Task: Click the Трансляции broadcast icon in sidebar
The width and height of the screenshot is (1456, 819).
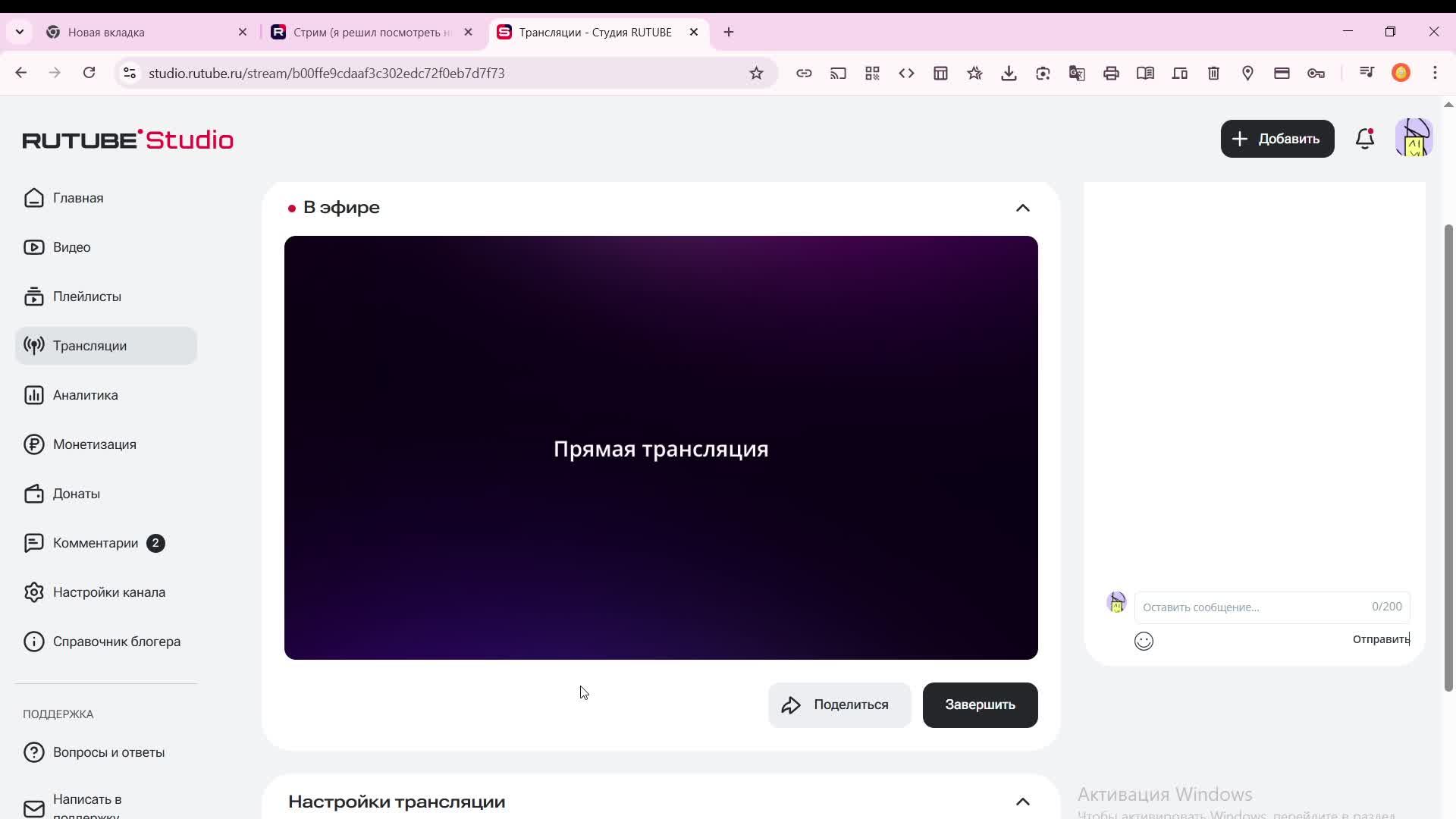Action: (33, 346)
